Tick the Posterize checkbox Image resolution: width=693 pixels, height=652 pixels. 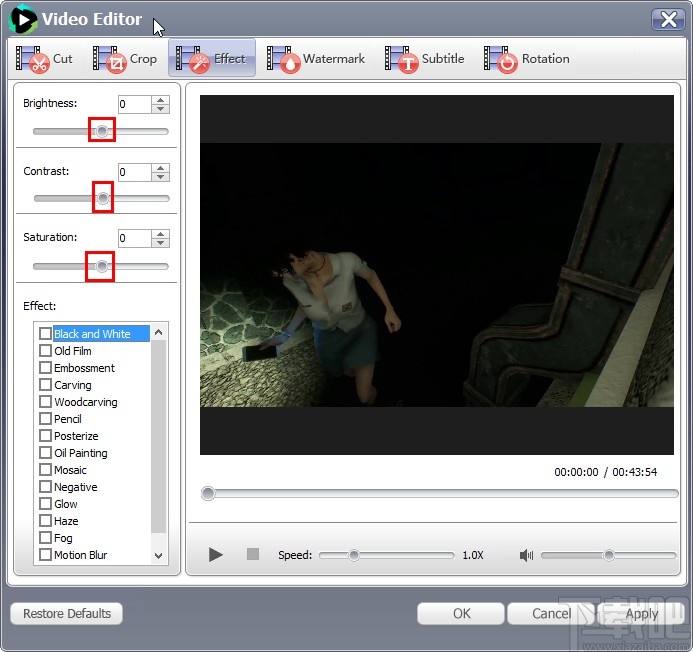45,435
